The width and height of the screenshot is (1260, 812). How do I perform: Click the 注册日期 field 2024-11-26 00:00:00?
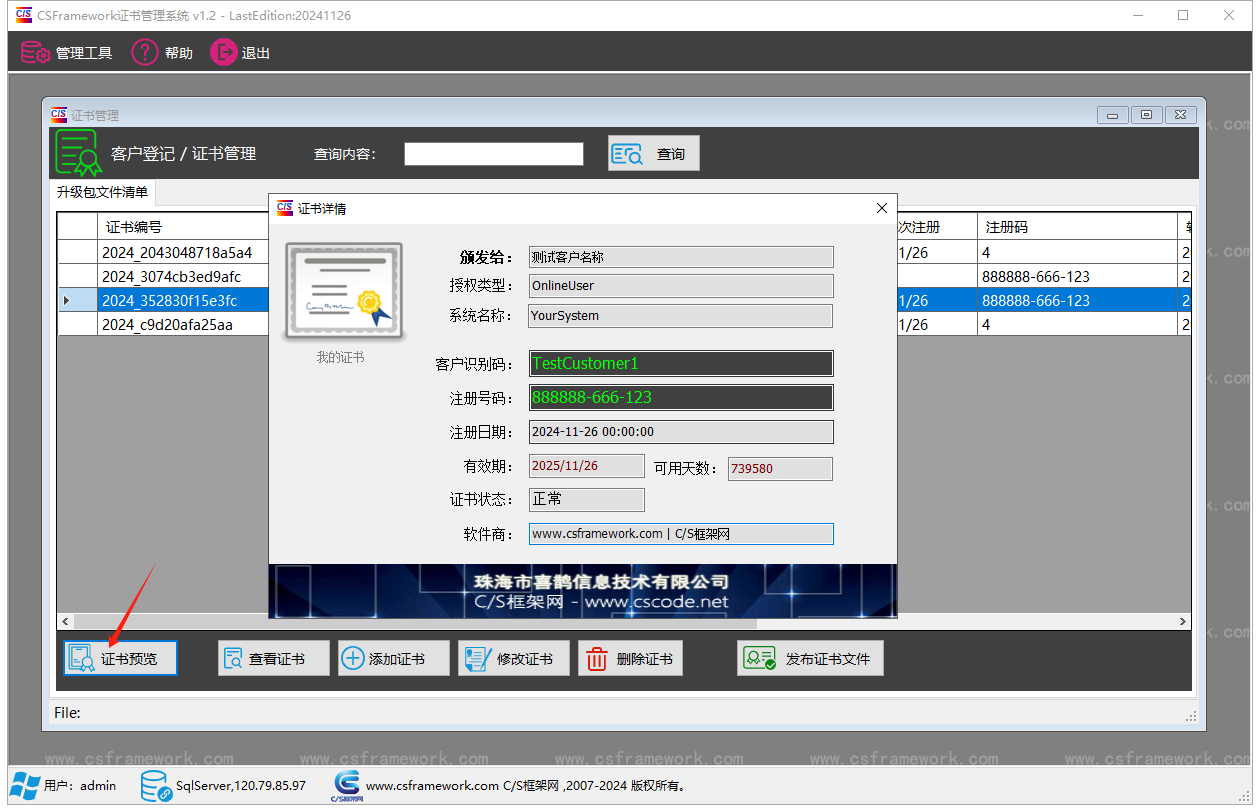click(681, 432)
